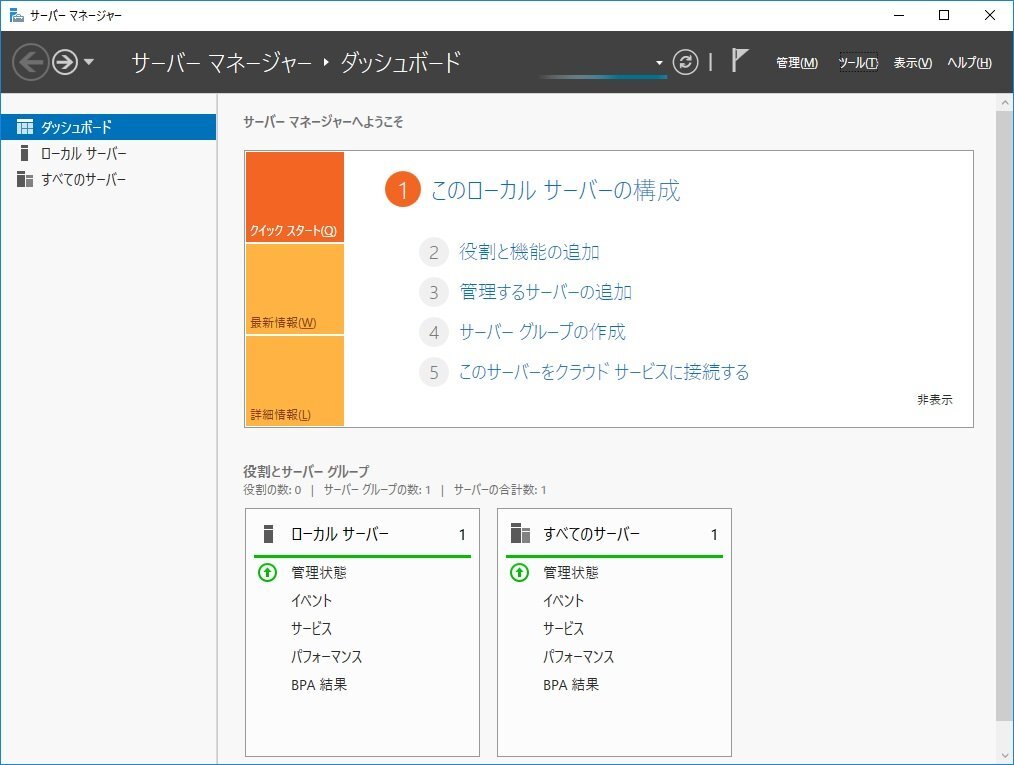1014x765 pixels.
Task: Click the back navigation arrow
Action: (31, 62)
